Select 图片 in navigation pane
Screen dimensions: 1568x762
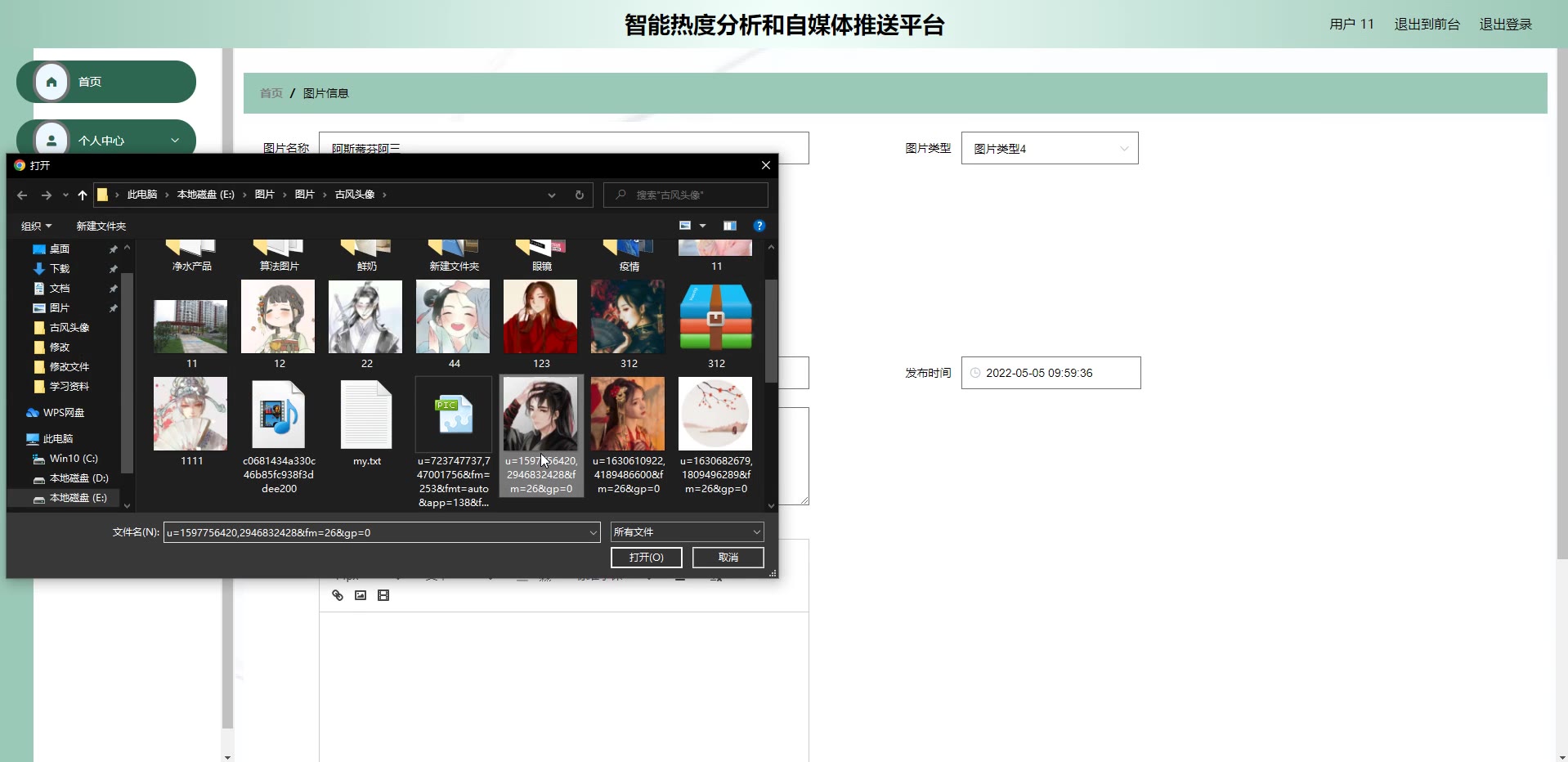pyautogui.click(x=60, y=307)
